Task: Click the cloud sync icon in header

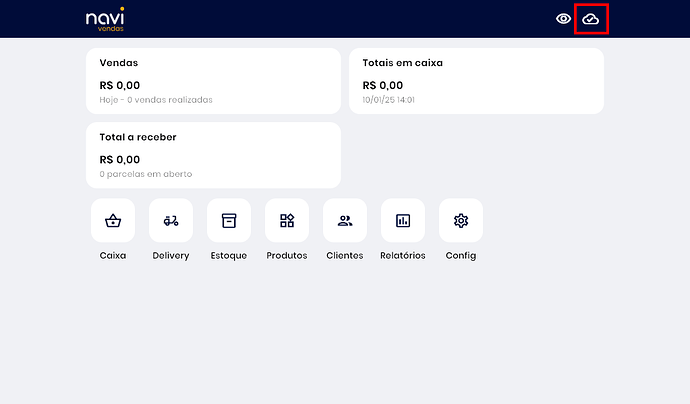Action: point(591,19)
